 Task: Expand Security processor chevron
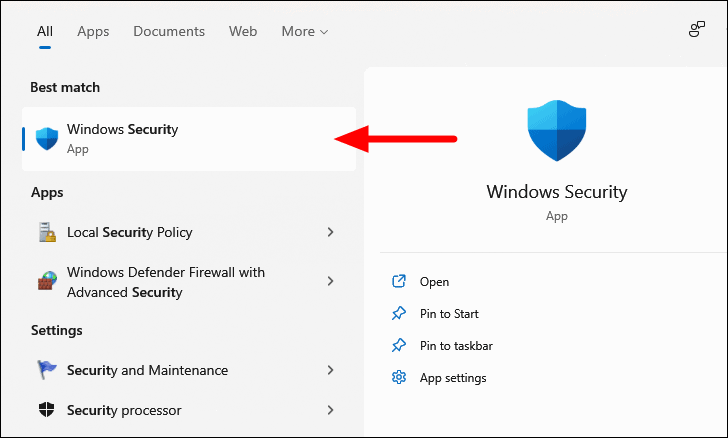[x=330, y=410]
